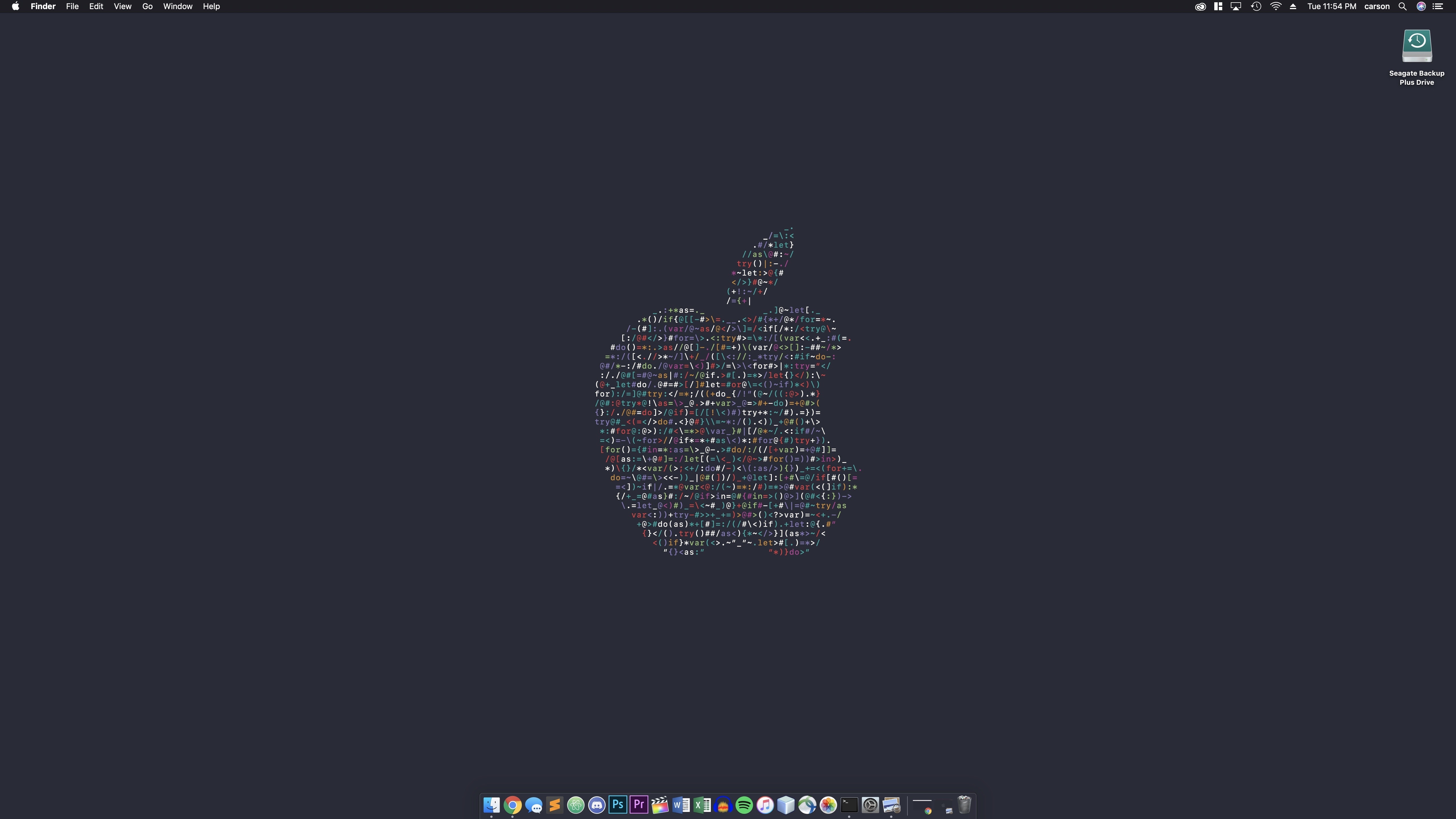Open the carson user menu

[x=1377, y=6]
